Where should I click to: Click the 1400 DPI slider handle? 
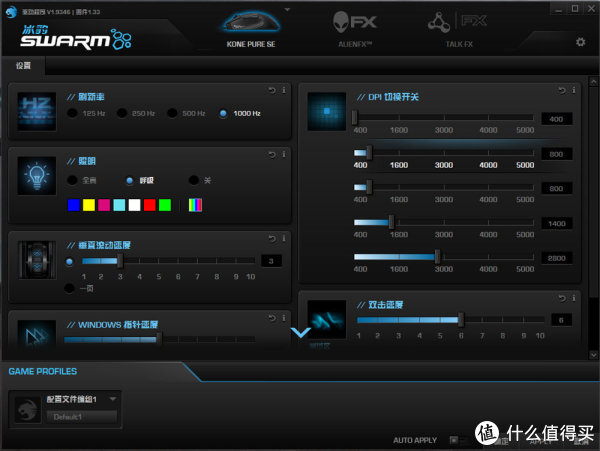(391, 222)
